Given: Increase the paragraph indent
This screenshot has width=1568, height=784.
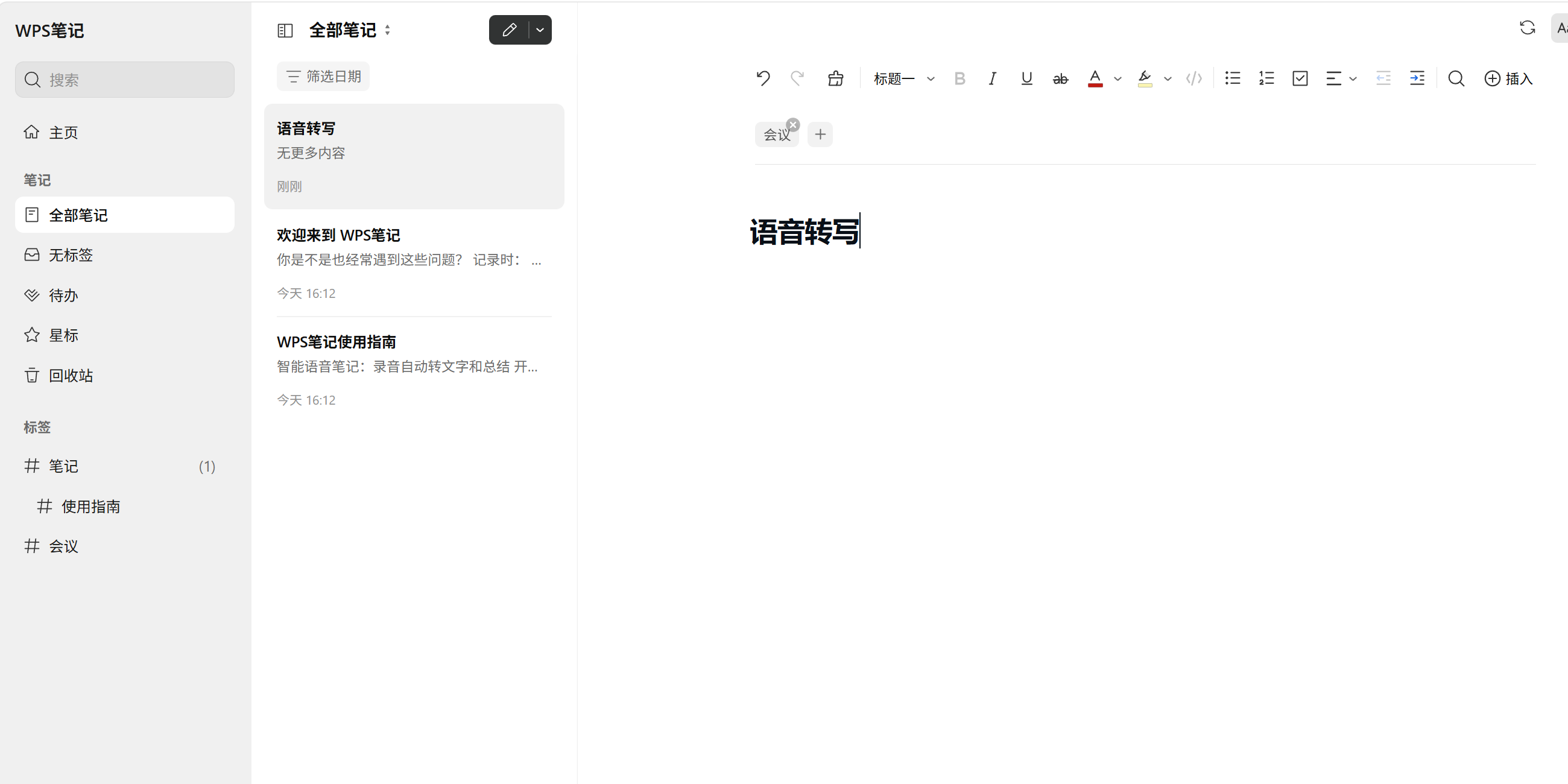Looking at the screenshot, I should pos(1417,78).
